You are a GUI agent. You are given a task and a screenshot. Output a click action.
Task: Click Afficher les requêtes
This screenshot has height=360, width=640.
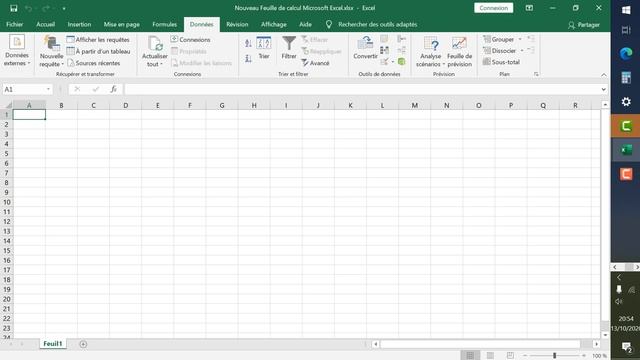[98, 40]
